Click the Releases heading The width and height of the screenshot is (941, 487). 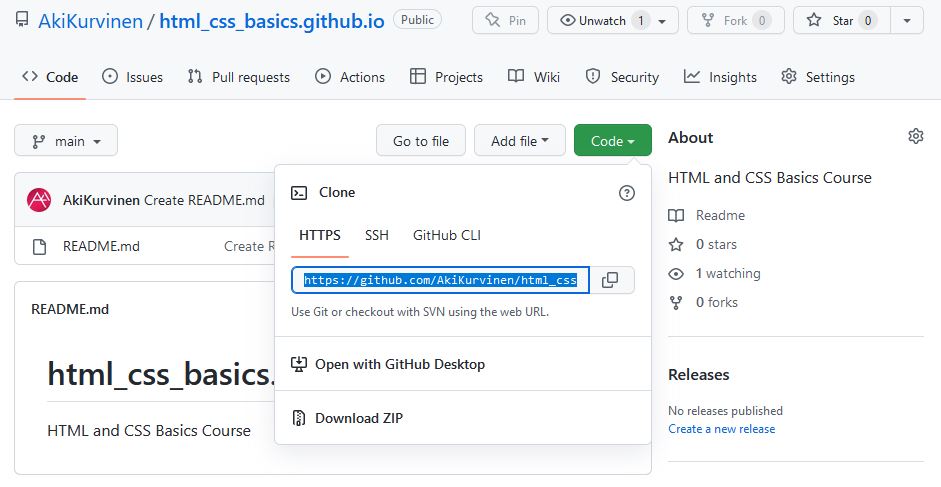point(699,375)
